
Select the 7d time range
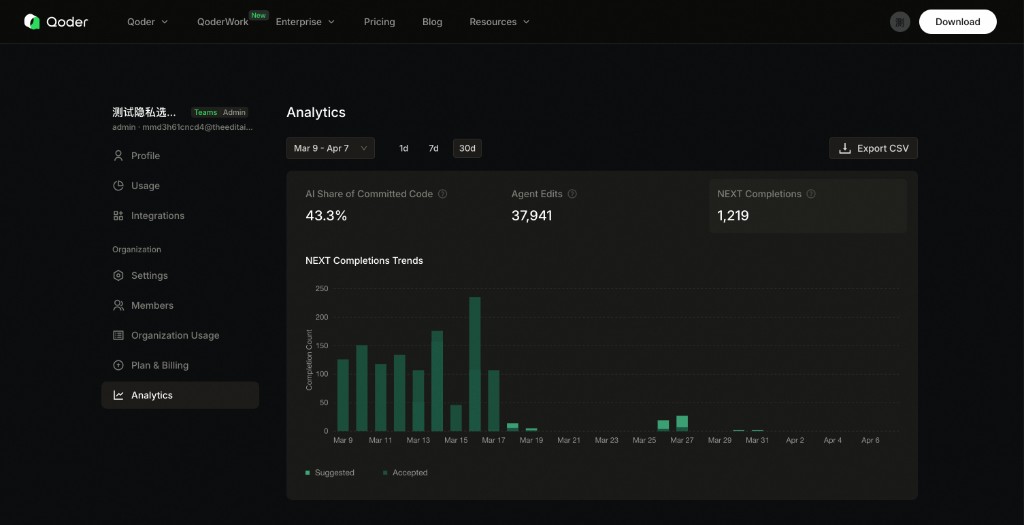pos(433,148)
